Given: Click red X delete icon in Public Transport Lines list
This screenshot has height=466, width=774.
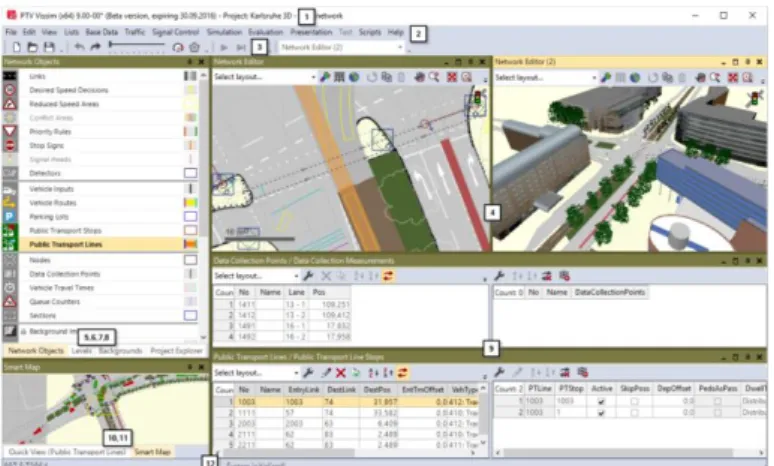Looking at the screenshot, I should click(x=341, y=373).
